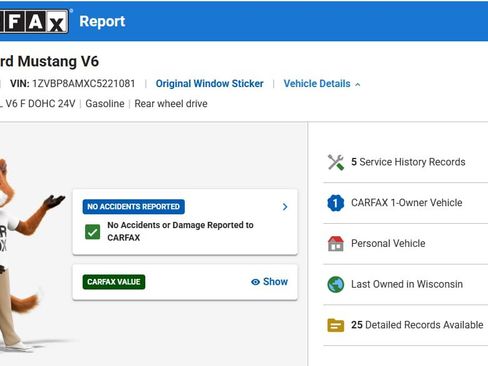Click the house Personal Vehicle icon
Screen dimensions: 488x366
(x=336, y=244)
